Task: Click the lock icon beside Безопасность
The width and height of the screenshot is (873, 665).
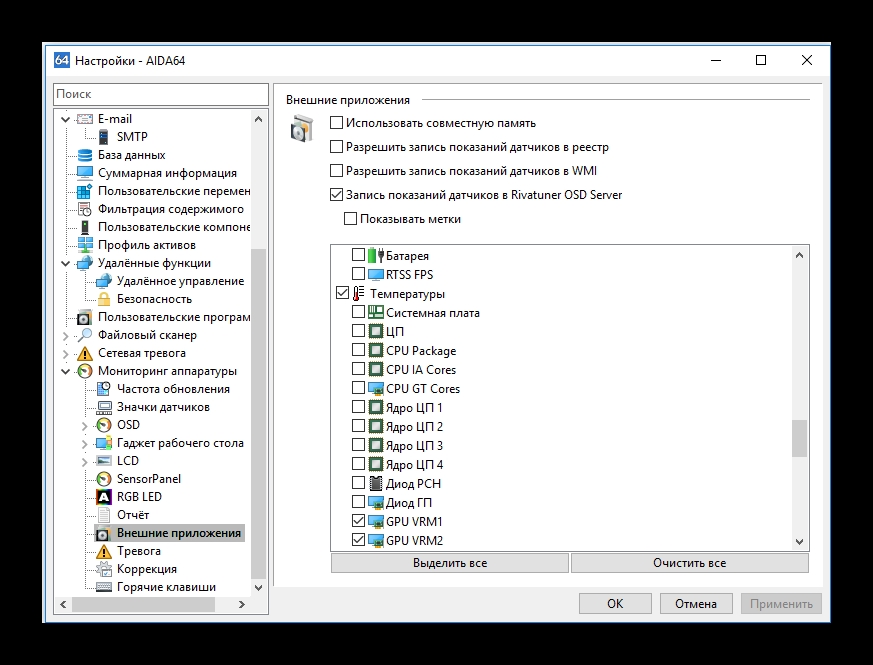Action: click(104, 299)
